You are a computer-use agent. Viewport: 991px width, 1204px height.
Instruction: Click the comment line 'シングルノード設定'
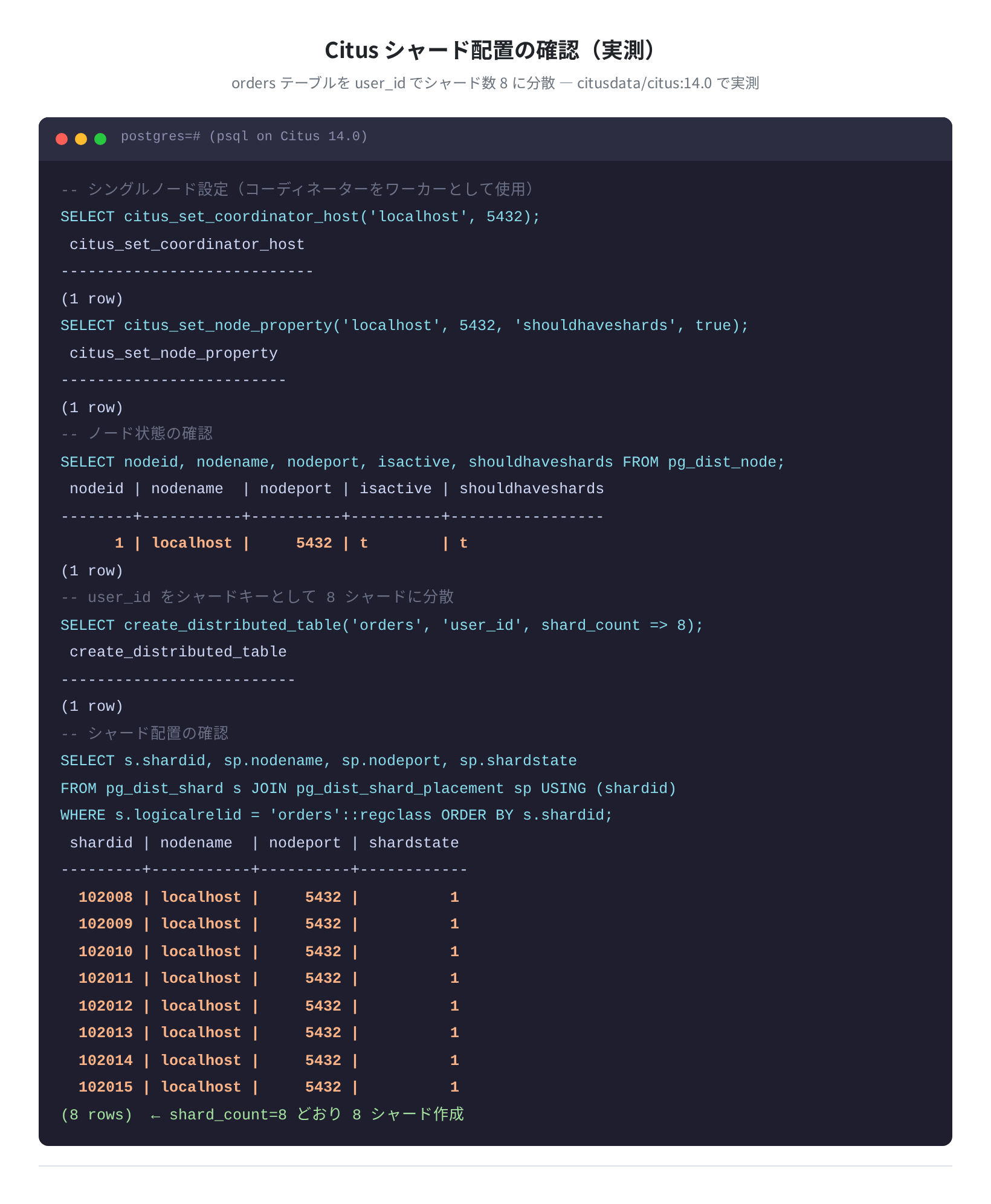298,190
